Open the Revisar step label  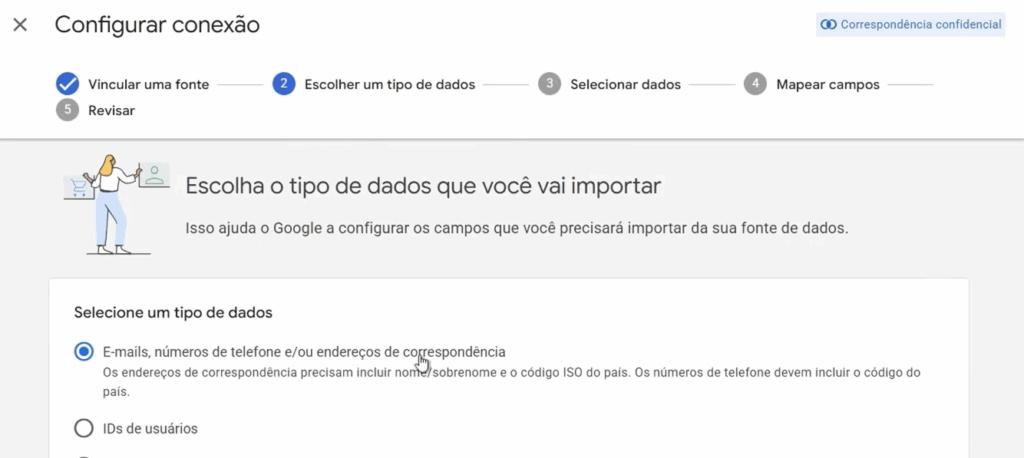111,110
